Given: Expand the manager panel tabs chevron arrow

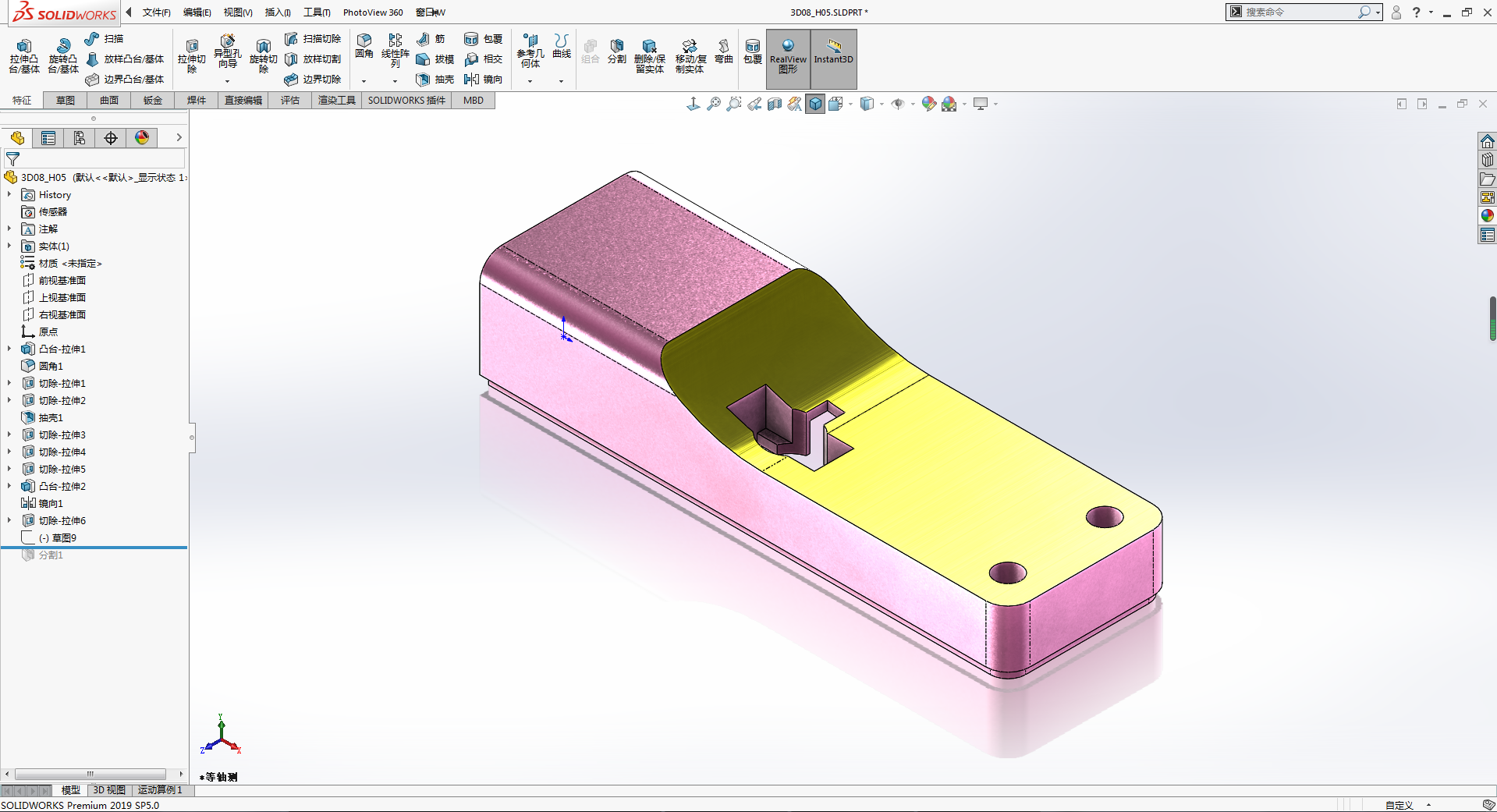Looking at the screenshot, I should coord(179,137).
